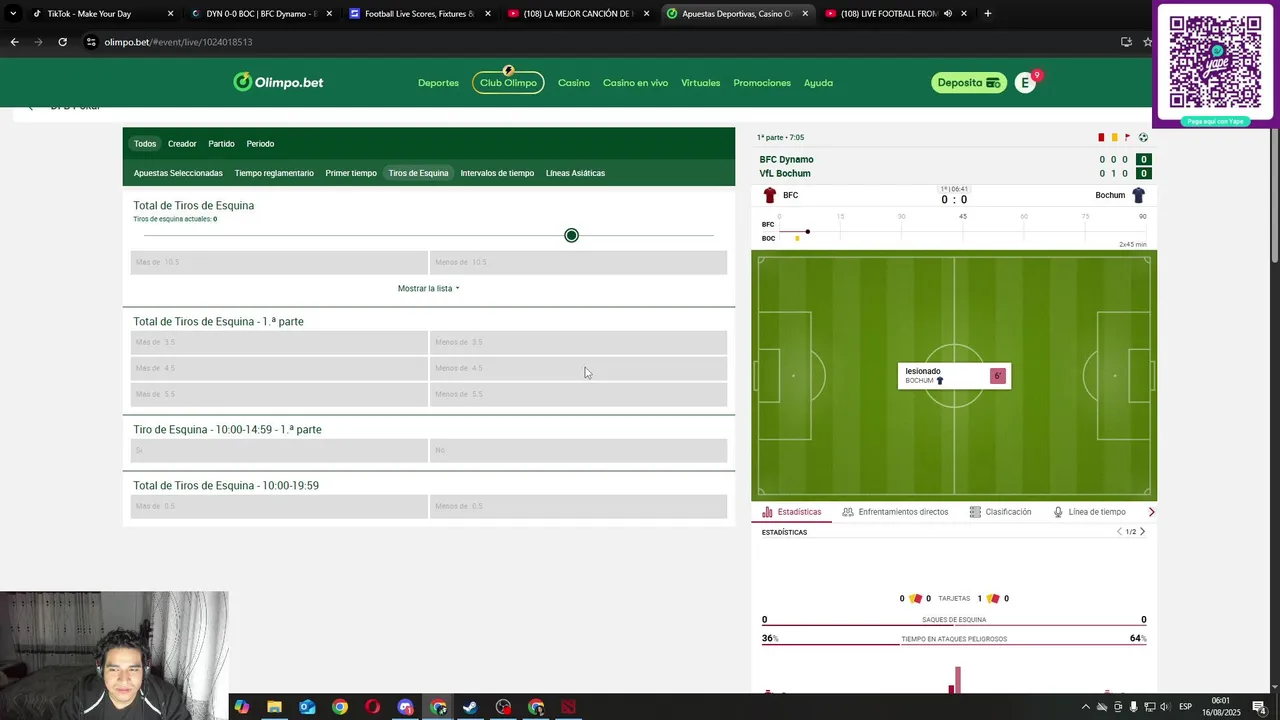Open the Intervalos de tiempo market tab
1280x720 pixels.
tap(497, 173)
